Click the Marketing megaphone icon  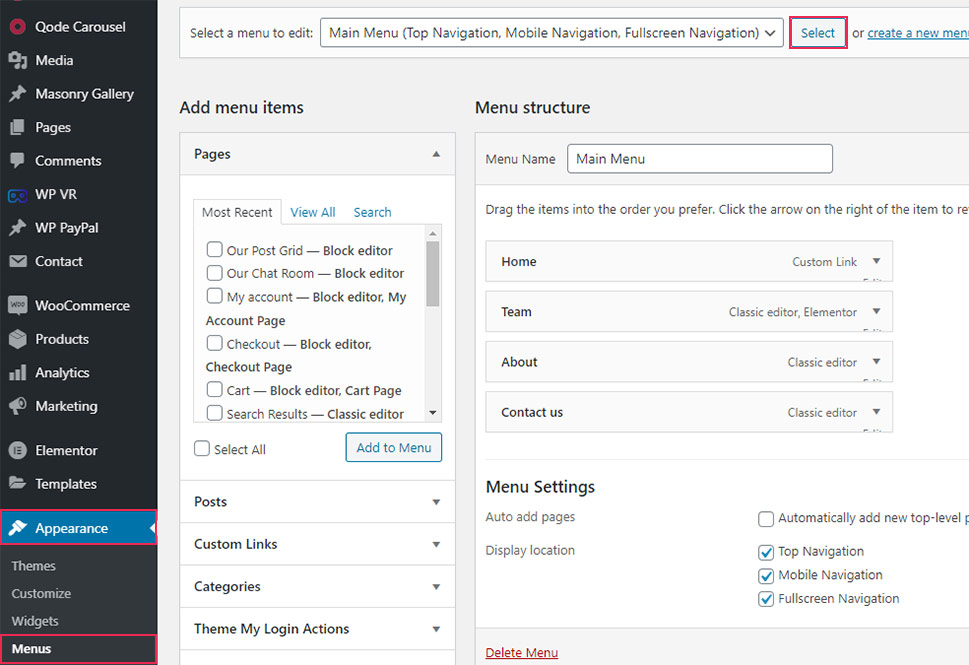coord(18,406)
